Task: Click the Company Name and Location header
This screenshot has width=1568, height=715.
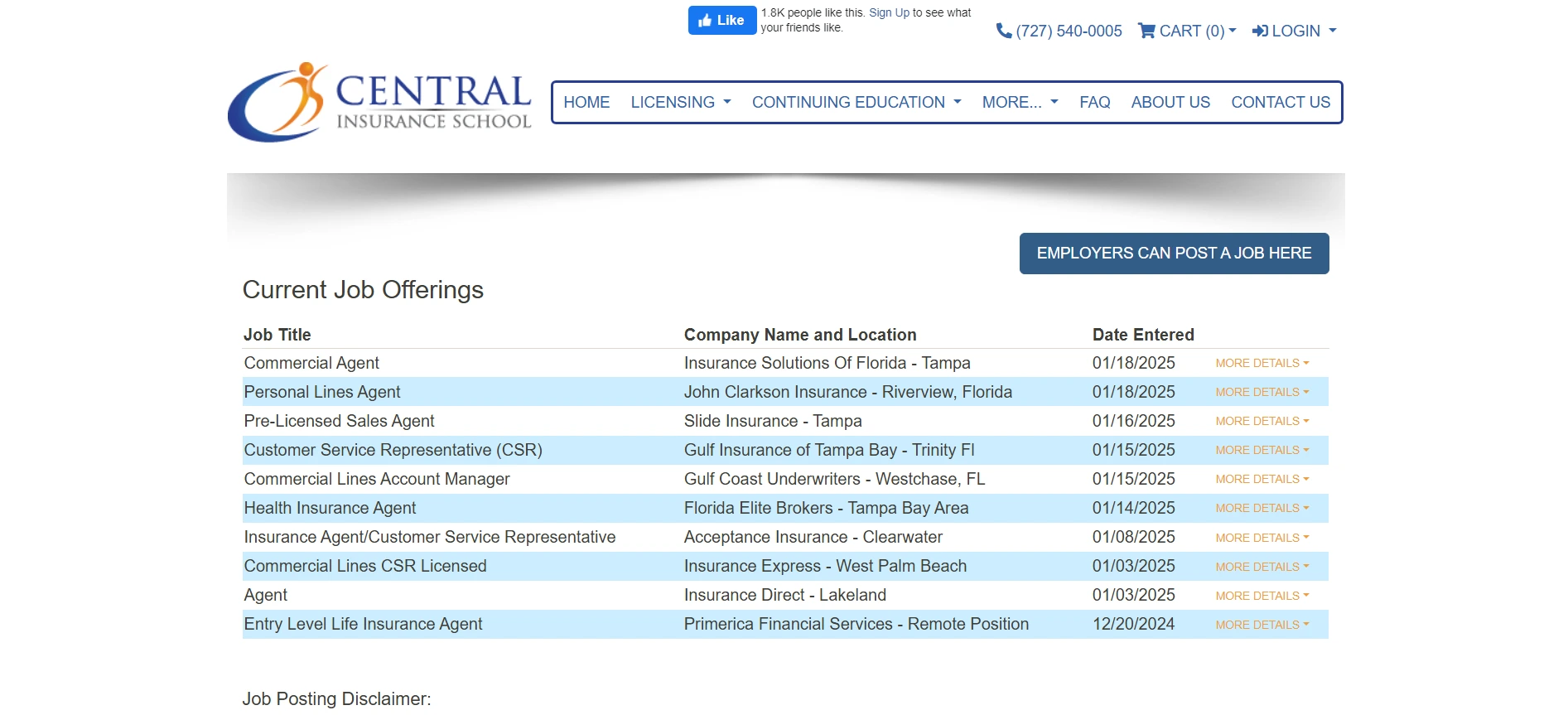Action: [x=800, y=335]
